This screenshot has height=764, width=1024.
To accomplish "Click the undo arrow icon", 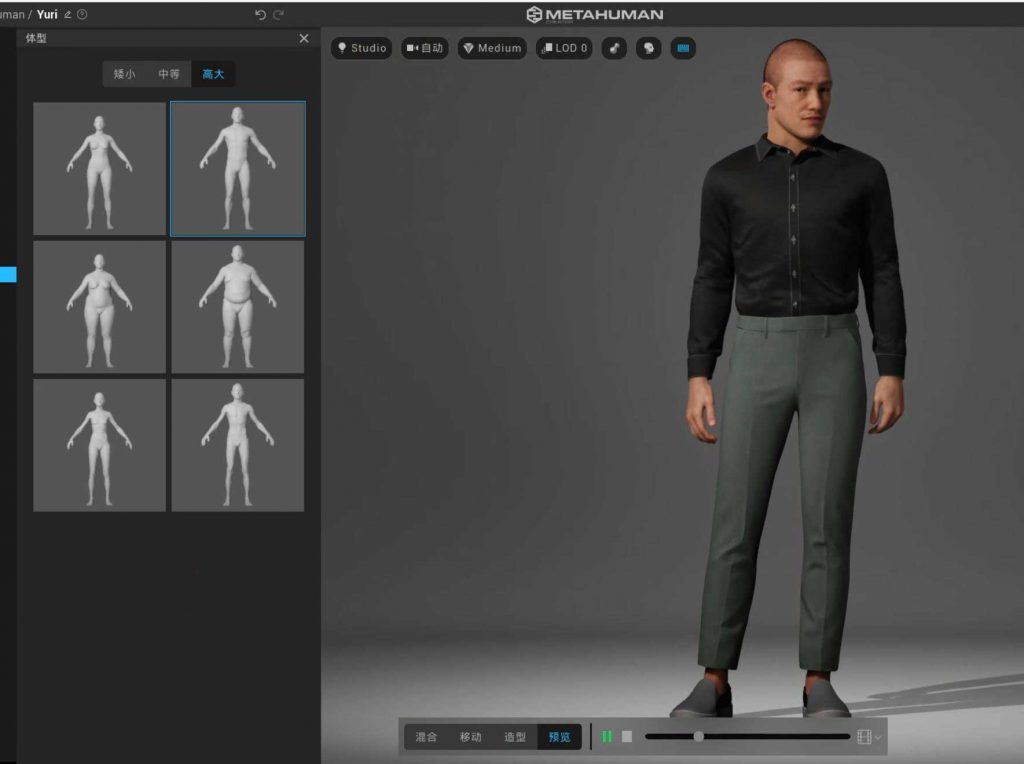I will click(260, 14).
